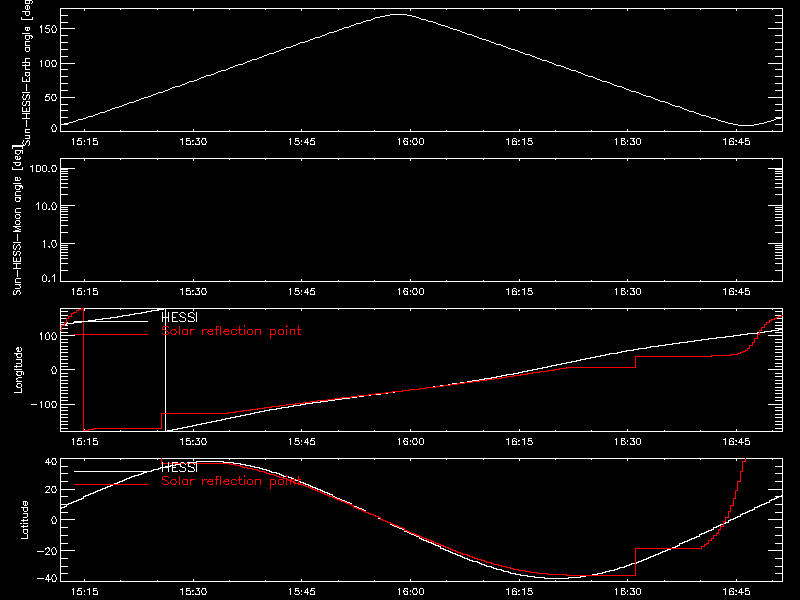This screenshot has height=600, width=800.
Task: Select -20 tick on Latitude axis
Action: (47, 551)
